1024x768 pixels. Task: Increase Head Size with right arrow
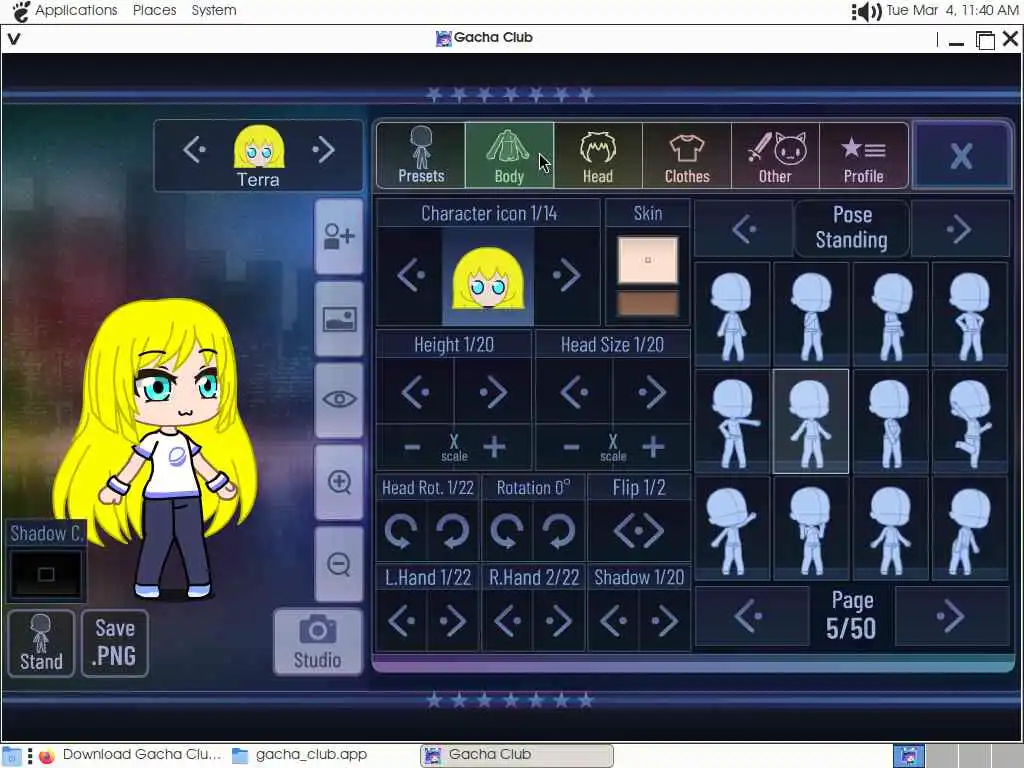point(652,392)
